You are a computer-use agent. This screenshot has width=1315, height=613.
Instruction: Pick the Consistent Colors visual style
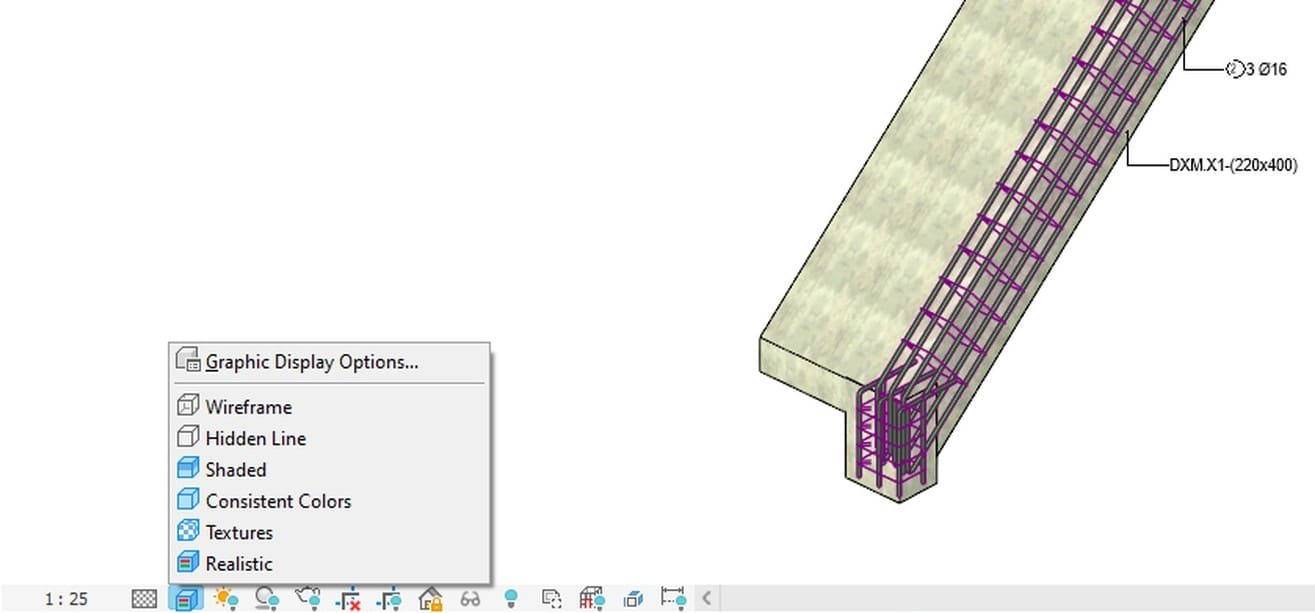click(x=329, y=501)
